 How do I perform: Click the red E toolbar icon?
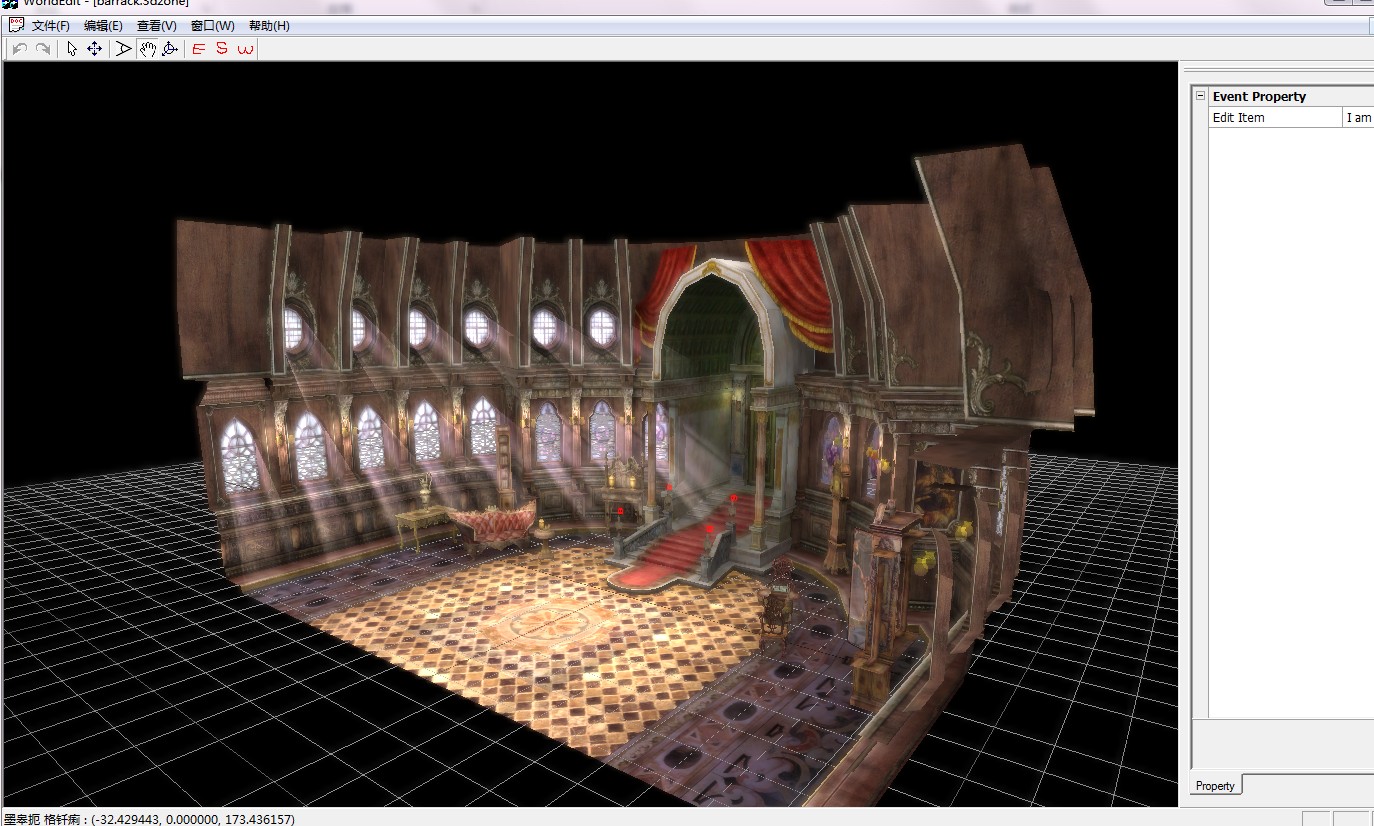tap(199, 49)
